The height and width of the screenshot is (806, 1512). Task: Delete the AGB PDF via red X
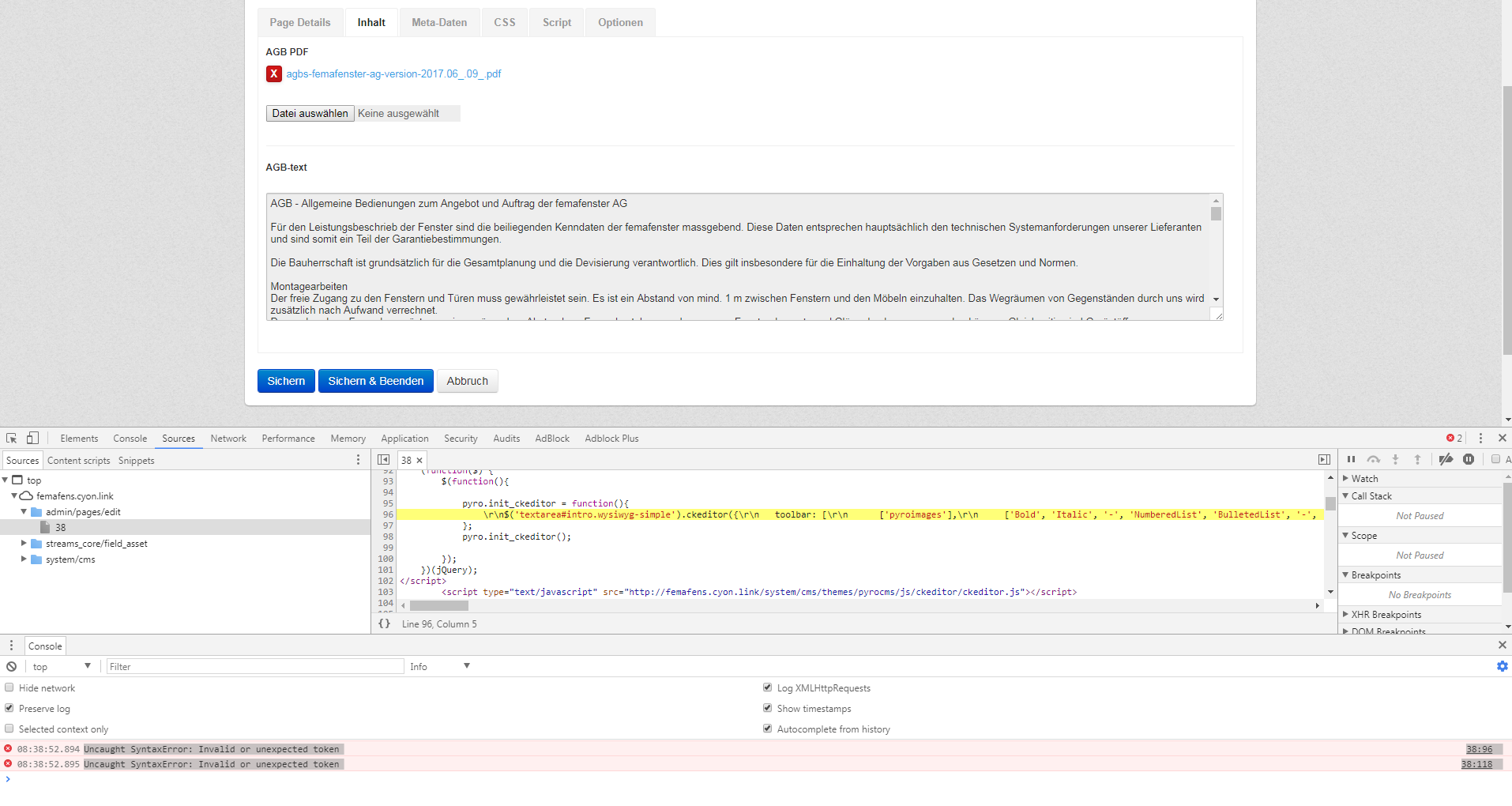pyautogui.click(x=274, y=73)
